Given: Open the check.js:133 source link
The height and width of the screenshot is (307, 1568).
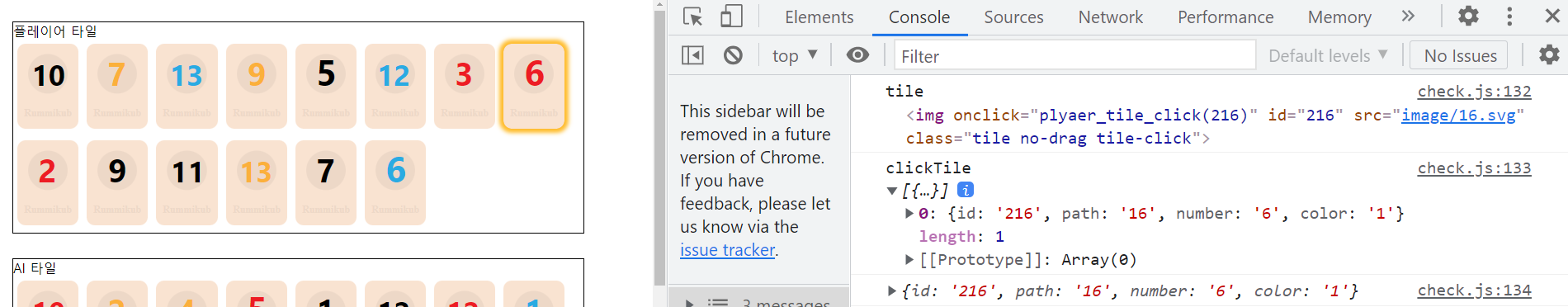Looking at the screenshot, I should (x=1474, y=168).
